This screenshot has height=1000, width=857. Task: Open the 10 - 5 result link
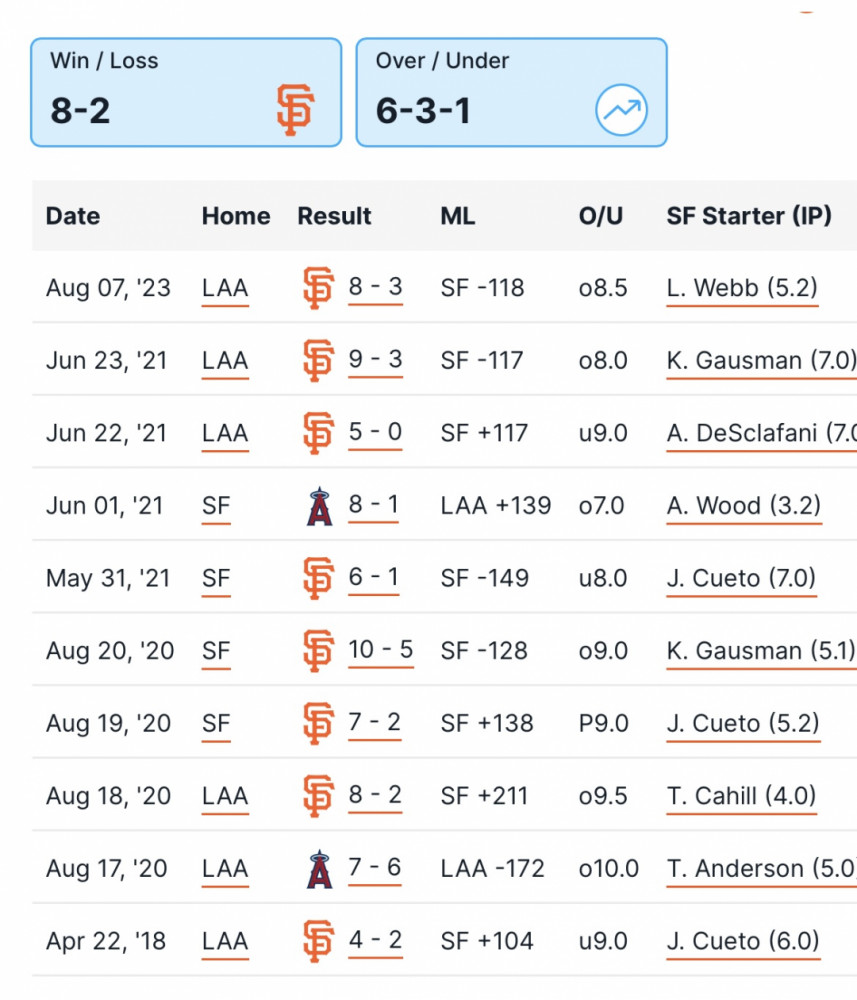click(381, 651)
